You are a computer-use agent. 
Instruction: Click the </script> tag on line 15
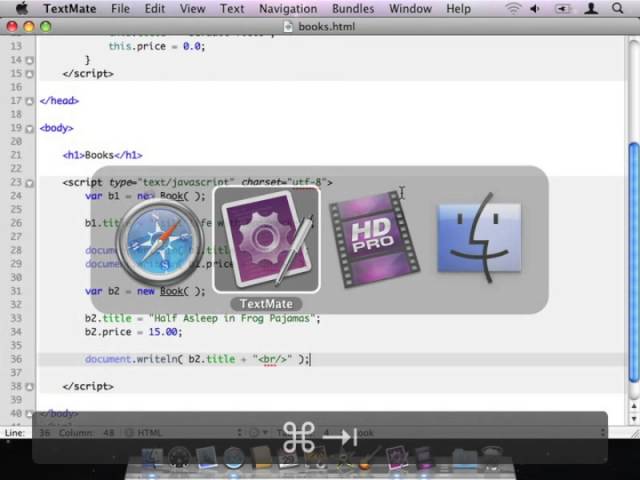tap(88, 73)
